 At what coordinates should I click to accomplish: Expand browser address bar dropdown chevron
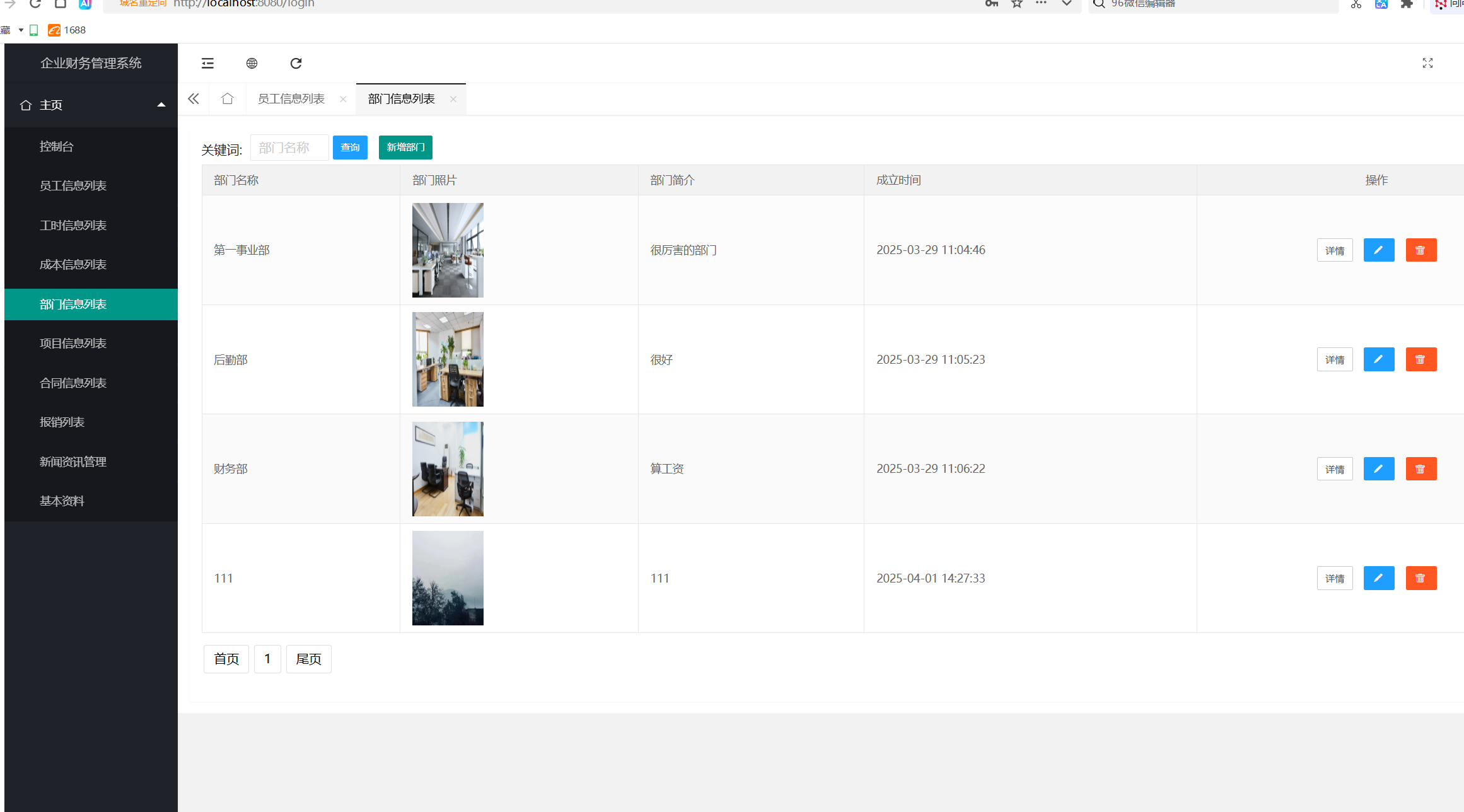tap(1066, 4)
